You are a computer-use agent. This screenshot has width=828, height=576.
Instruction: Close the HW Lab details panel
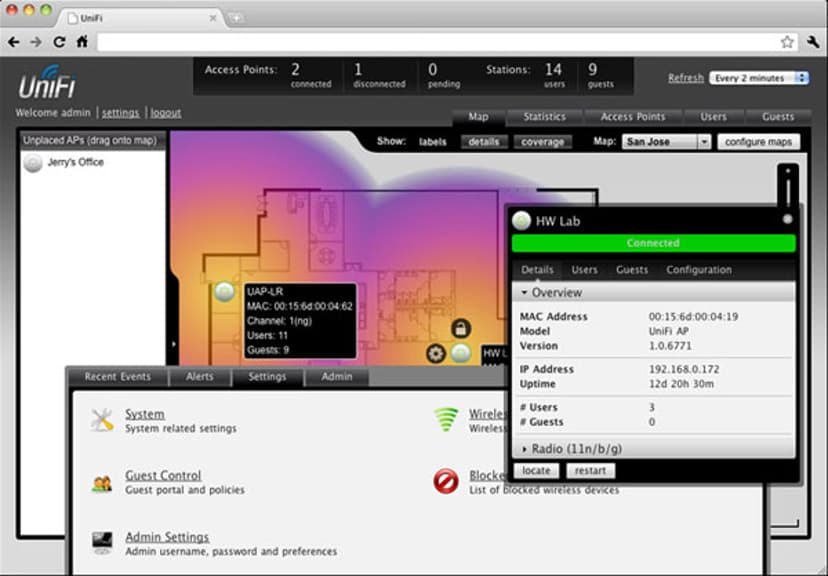coord(787,219)
